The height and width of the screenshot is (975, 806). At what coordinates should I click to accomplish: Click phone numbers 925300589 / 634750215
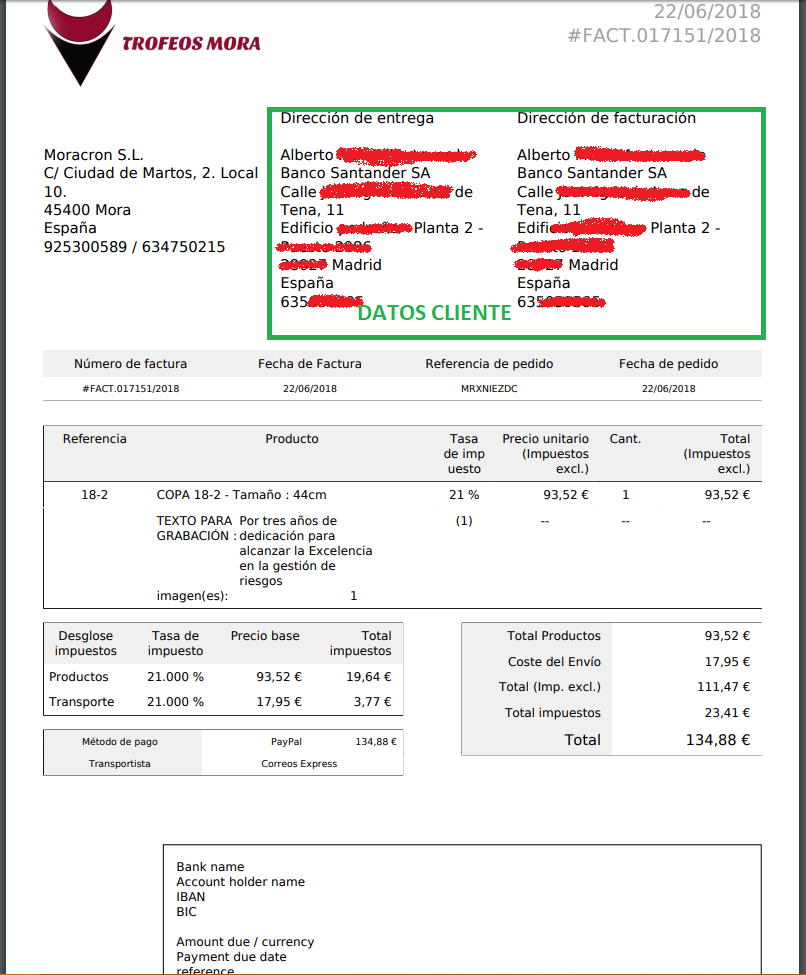coord(134,247)
